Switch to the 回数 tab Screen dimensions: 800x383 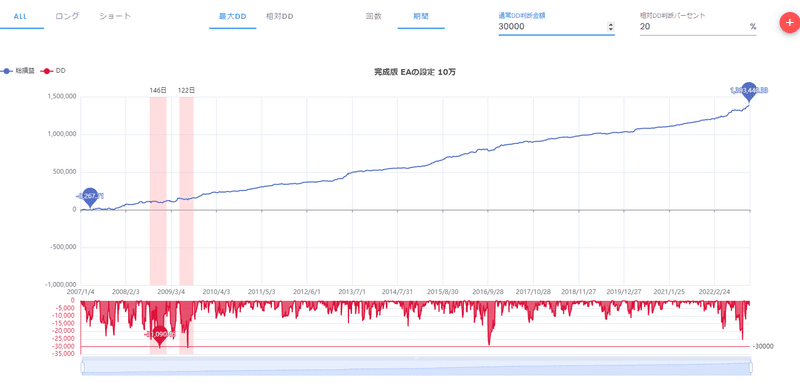coord(373,16)
